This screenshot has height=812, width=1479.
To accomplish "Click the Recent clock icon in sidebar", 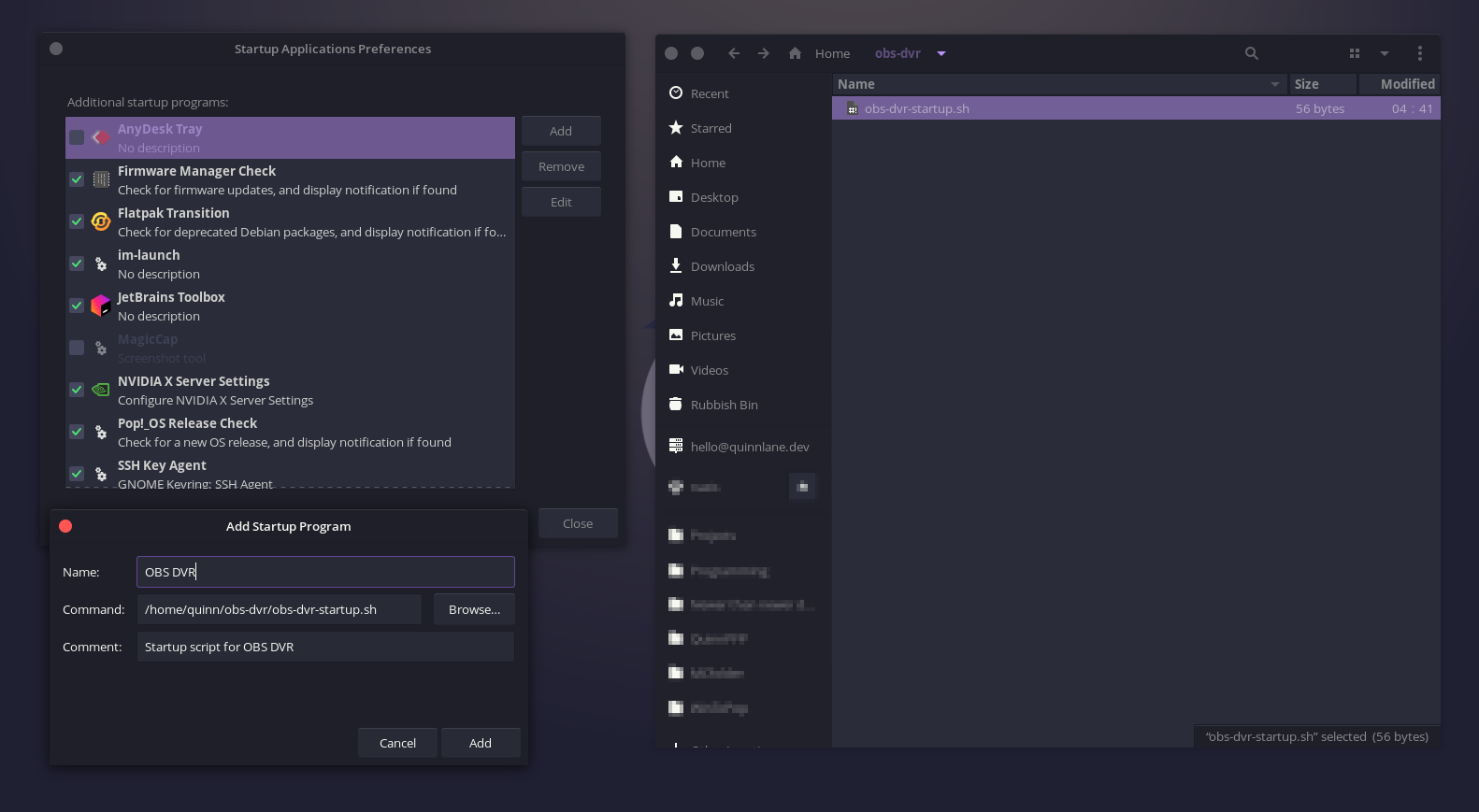I will point(676,93).
